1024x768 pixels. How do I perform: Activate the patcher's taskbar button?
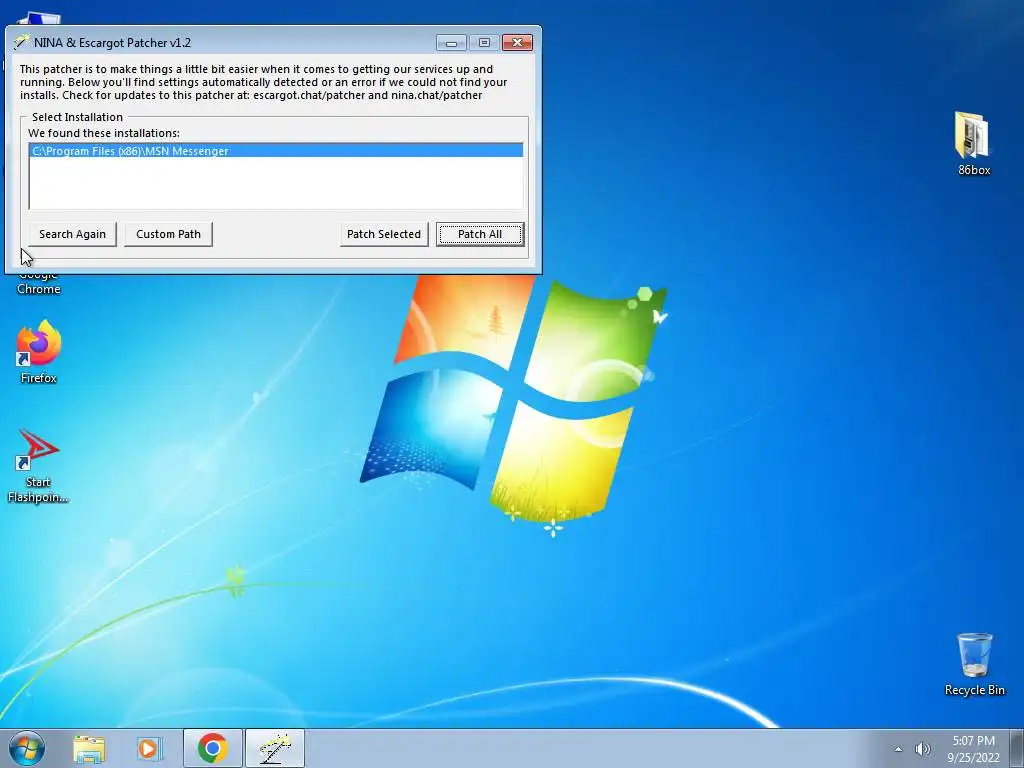pyautogui.click(x=274, y=748)
